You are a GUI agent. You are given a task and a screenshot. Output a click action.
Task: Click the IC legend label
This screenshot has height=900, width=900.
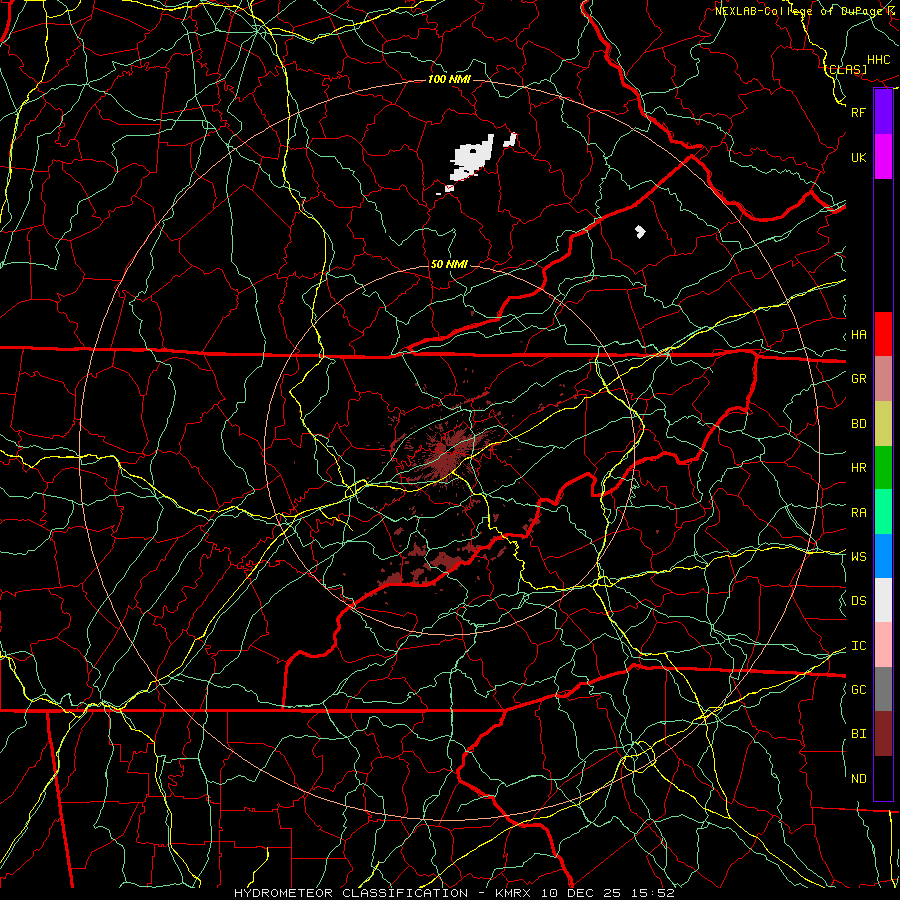point(859,646)
